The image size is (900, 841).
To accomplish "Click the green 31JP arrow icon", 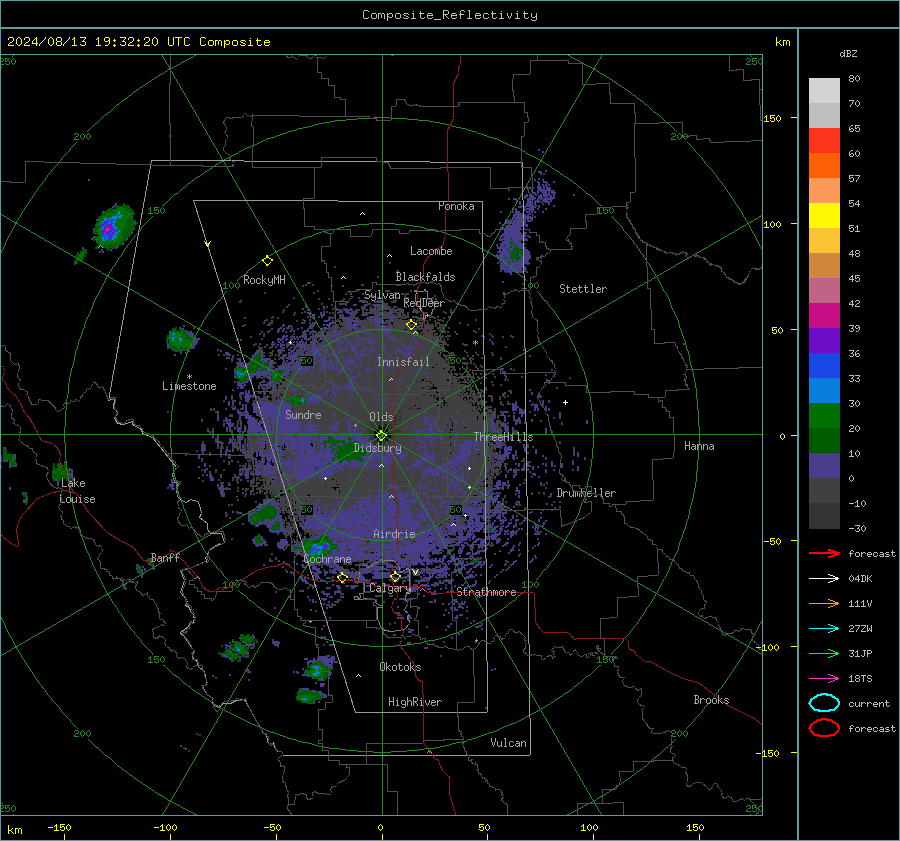I will [824, 653].
